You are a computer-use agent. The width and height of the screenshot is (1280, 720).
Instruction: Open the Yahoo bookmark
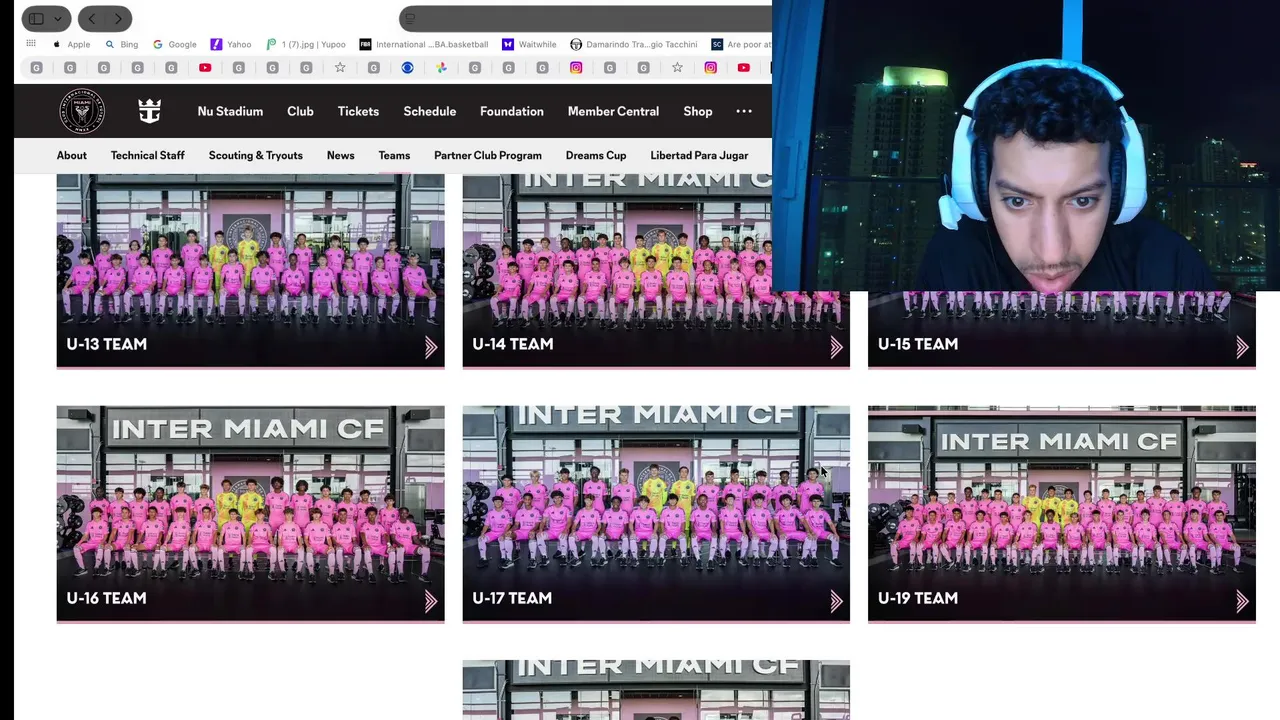click(x=231, y=44)
